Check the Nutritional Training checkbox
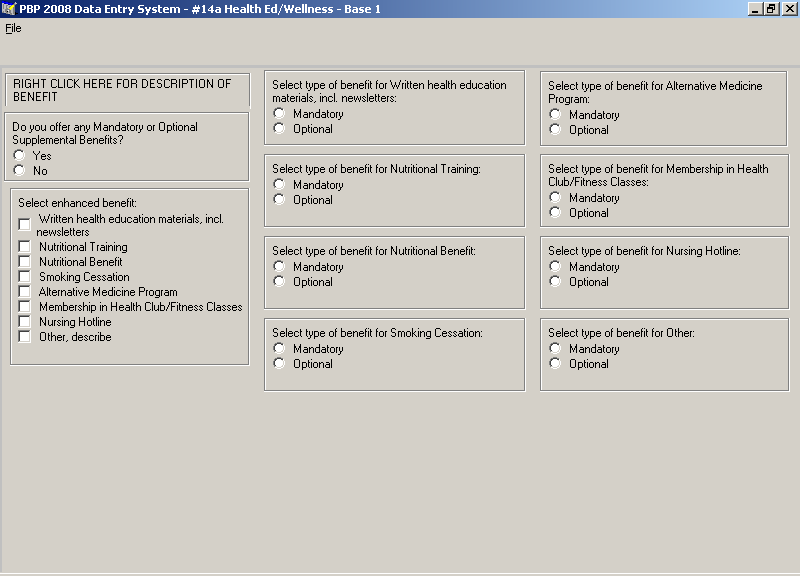 pos(24,246)
